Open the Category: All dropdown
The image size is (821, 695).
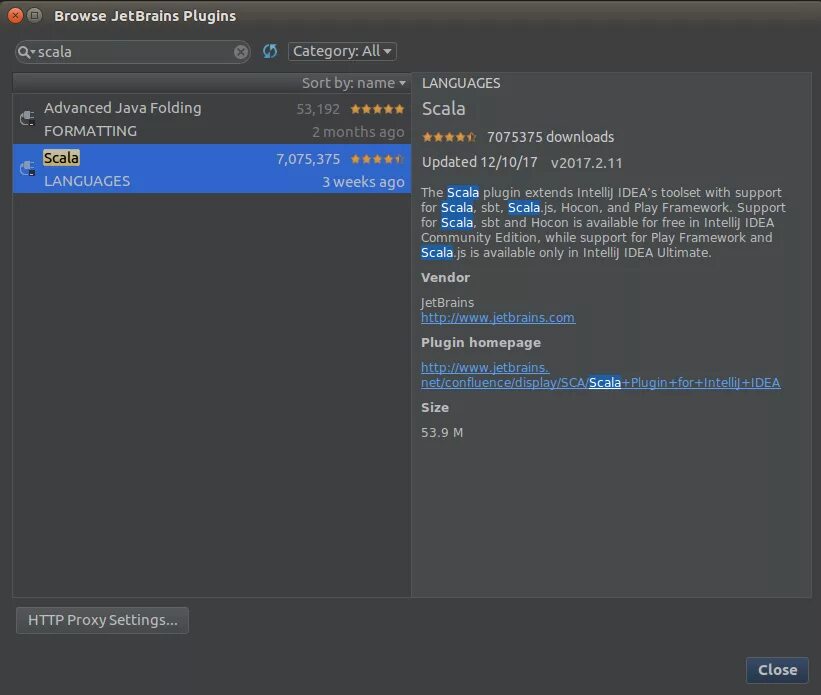[x=342, y=51]
